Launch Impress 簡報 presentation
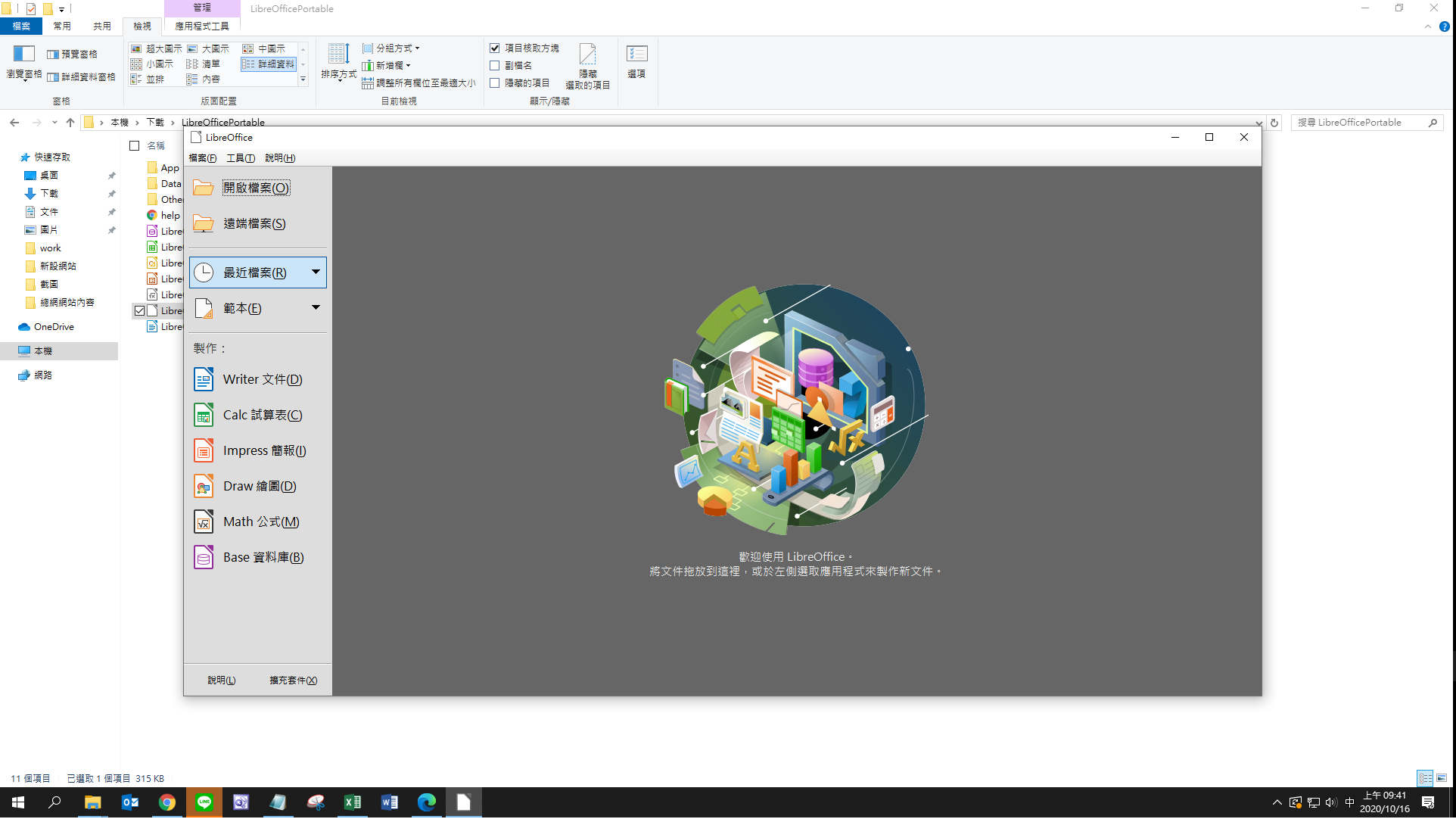This screenshot has width=1456, height=819. point(263,450)
